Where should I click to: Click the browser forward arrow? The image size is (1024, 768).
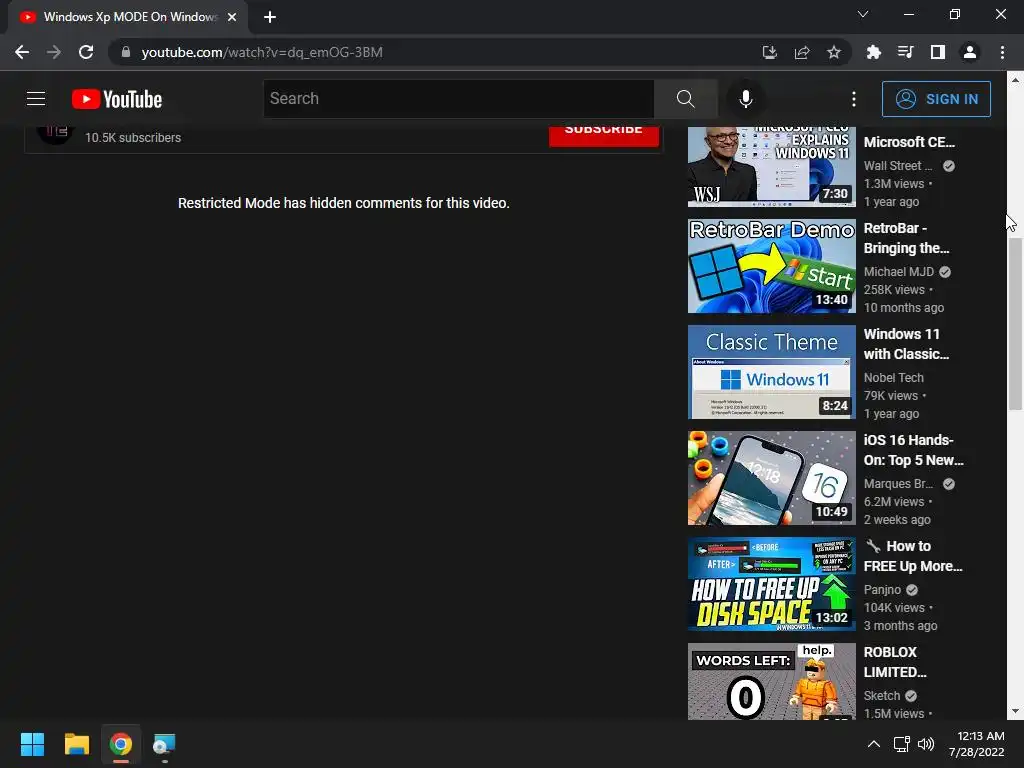(54, 52)
